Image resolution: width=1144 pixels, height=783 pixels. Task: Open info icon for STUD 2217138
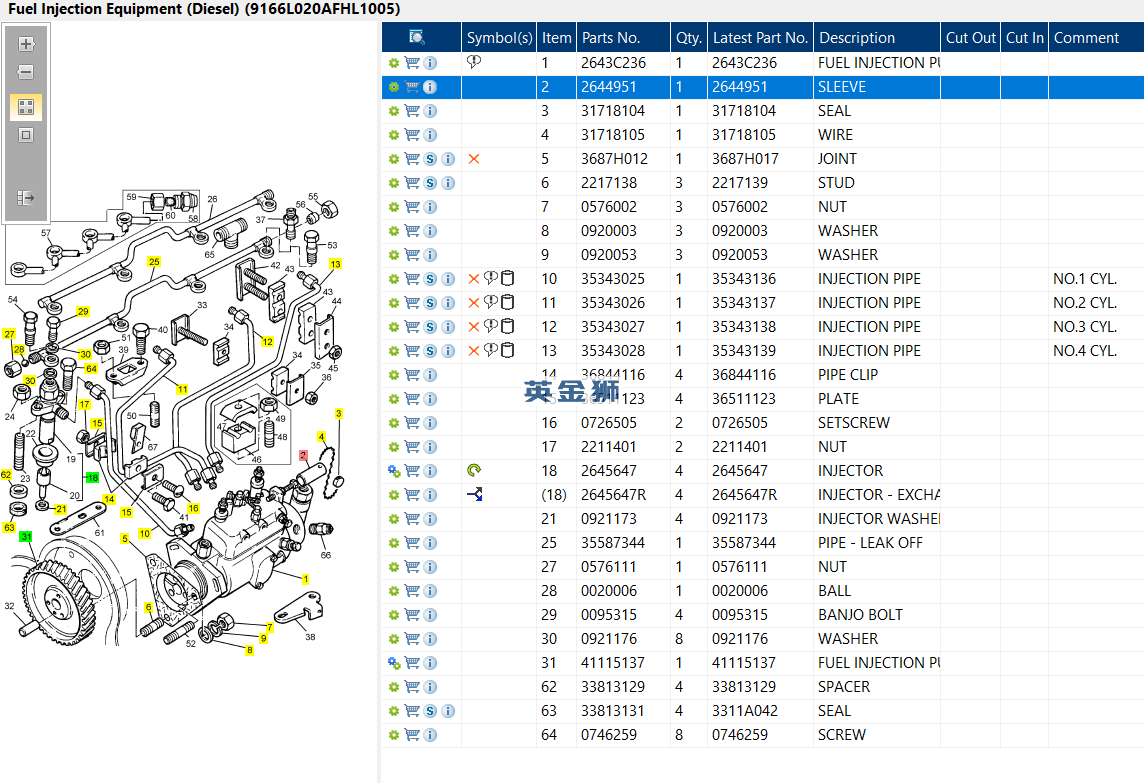tap(449, 183)
